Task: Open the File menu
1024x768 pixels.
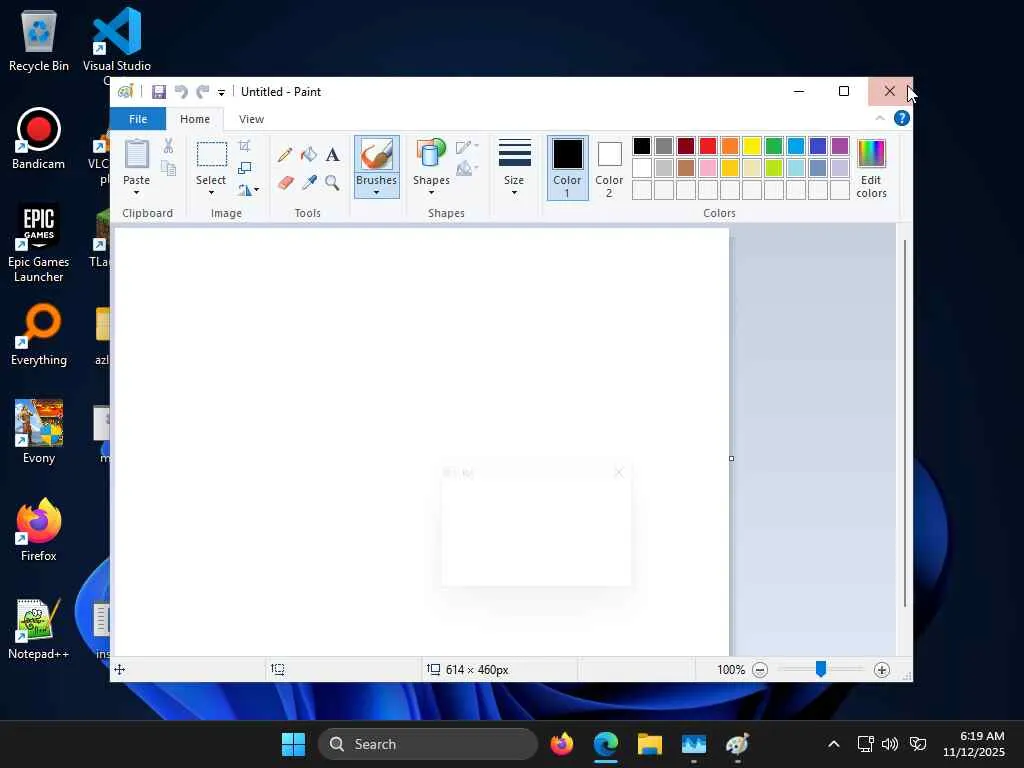Action: [x=138, y=119]
